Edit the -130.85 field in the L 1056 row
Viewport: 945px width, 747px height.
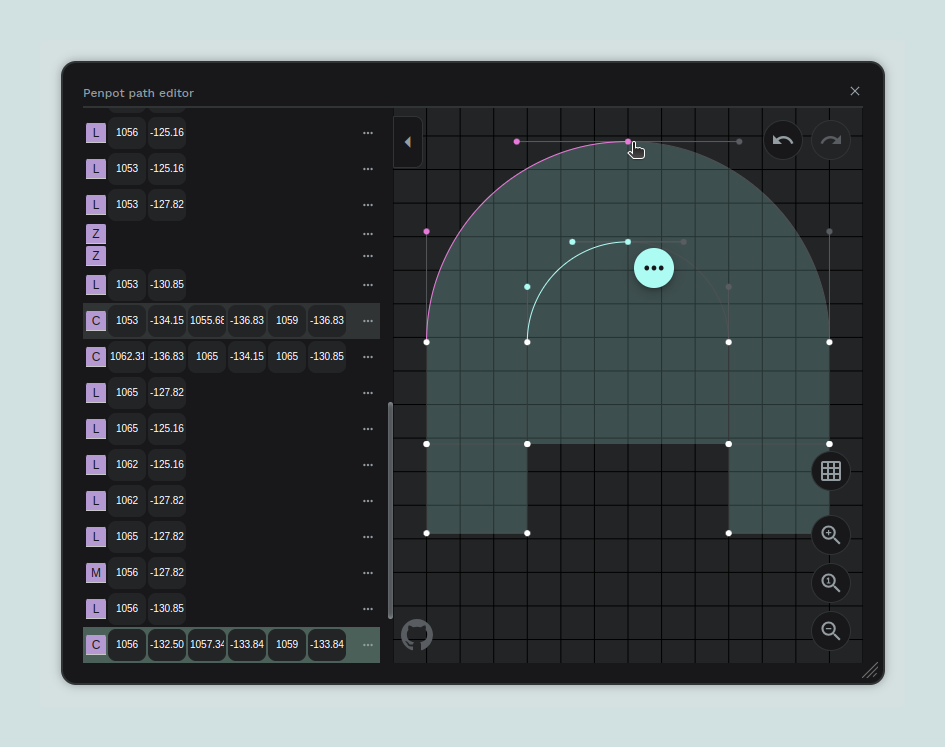tap(167, 609)
